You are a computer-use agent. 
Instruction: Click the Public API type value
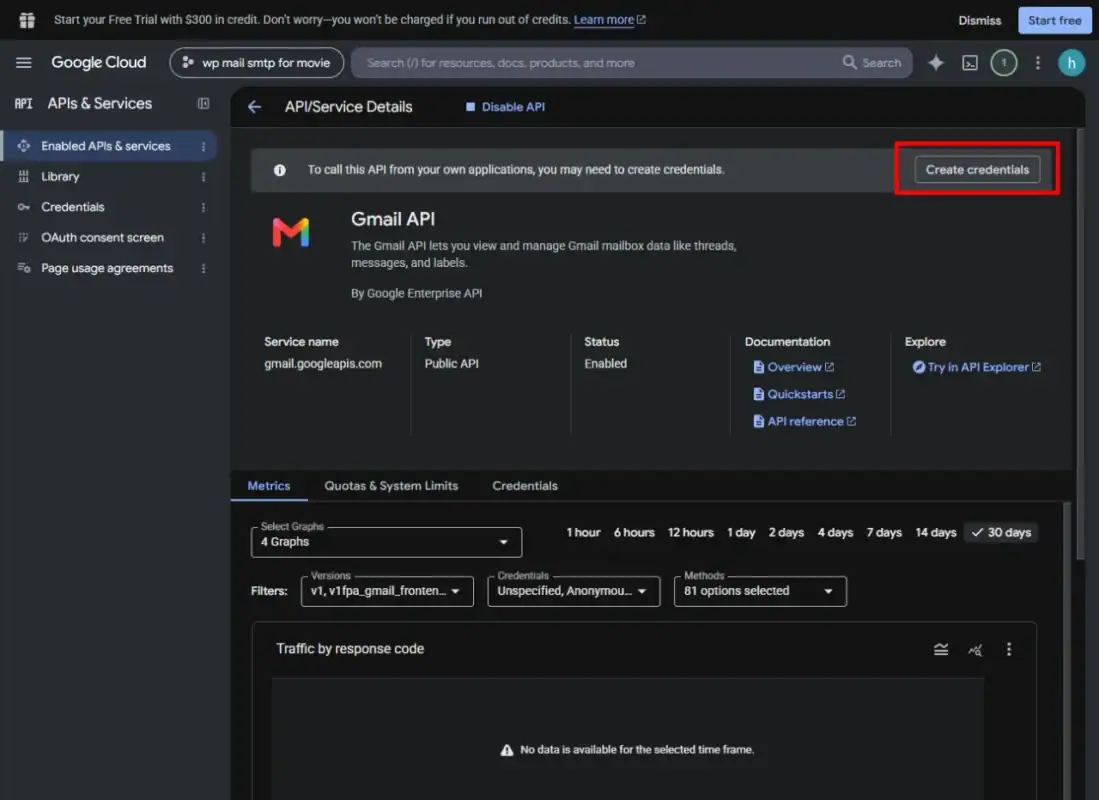pyautogui.click(x=451, y=363)
